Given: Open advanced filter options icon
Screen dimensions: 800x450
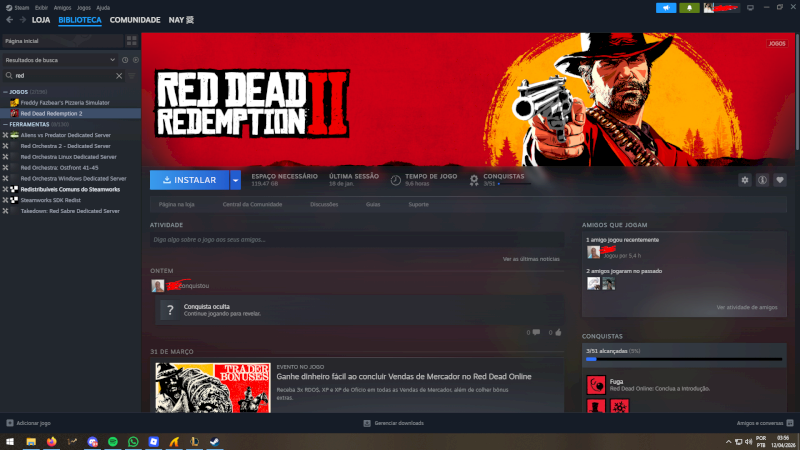Looking at the screenshot, I should [x=132, y=76].
